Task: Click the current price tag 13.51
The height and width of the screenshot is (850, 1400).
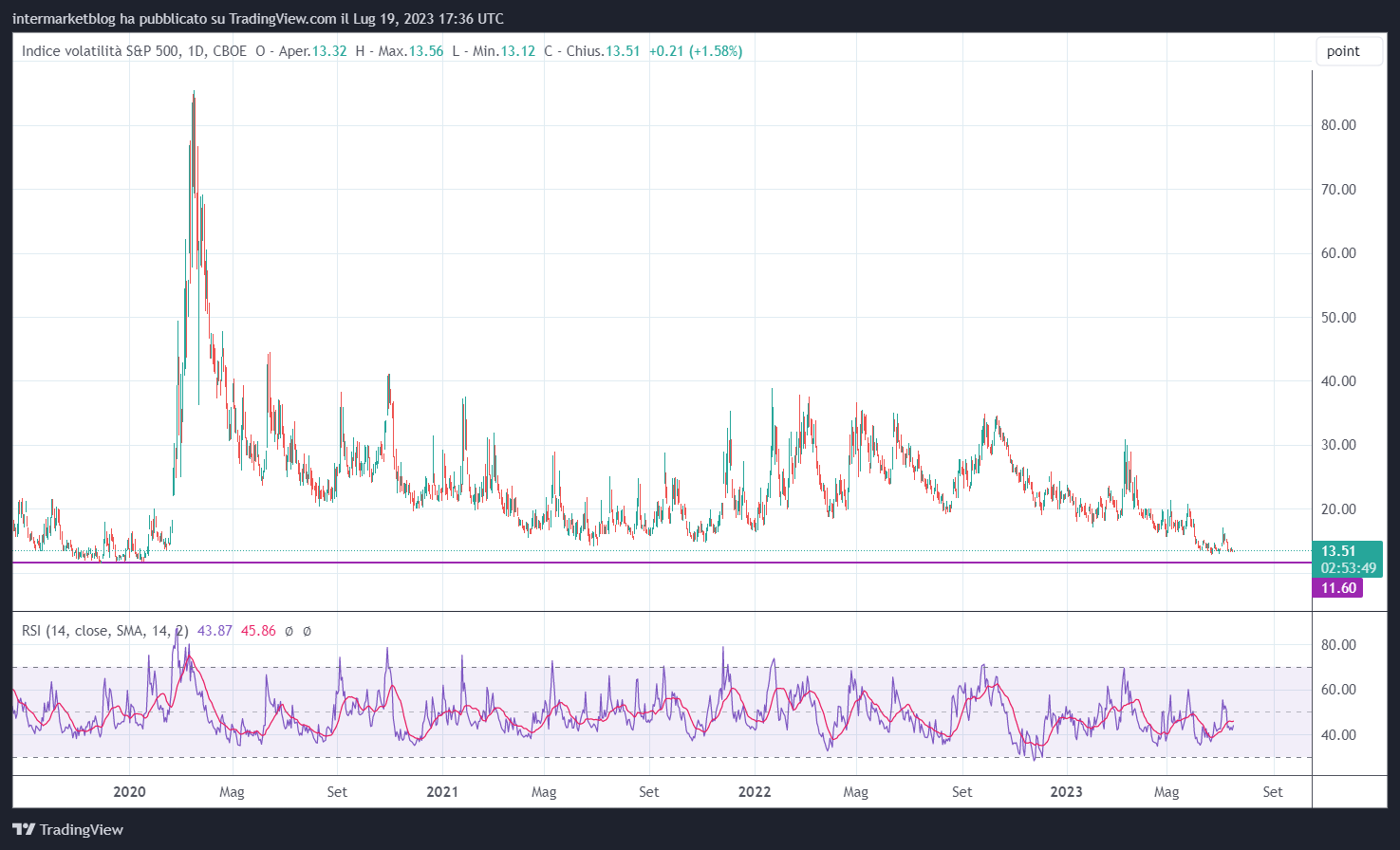Action: (1338, 551)
